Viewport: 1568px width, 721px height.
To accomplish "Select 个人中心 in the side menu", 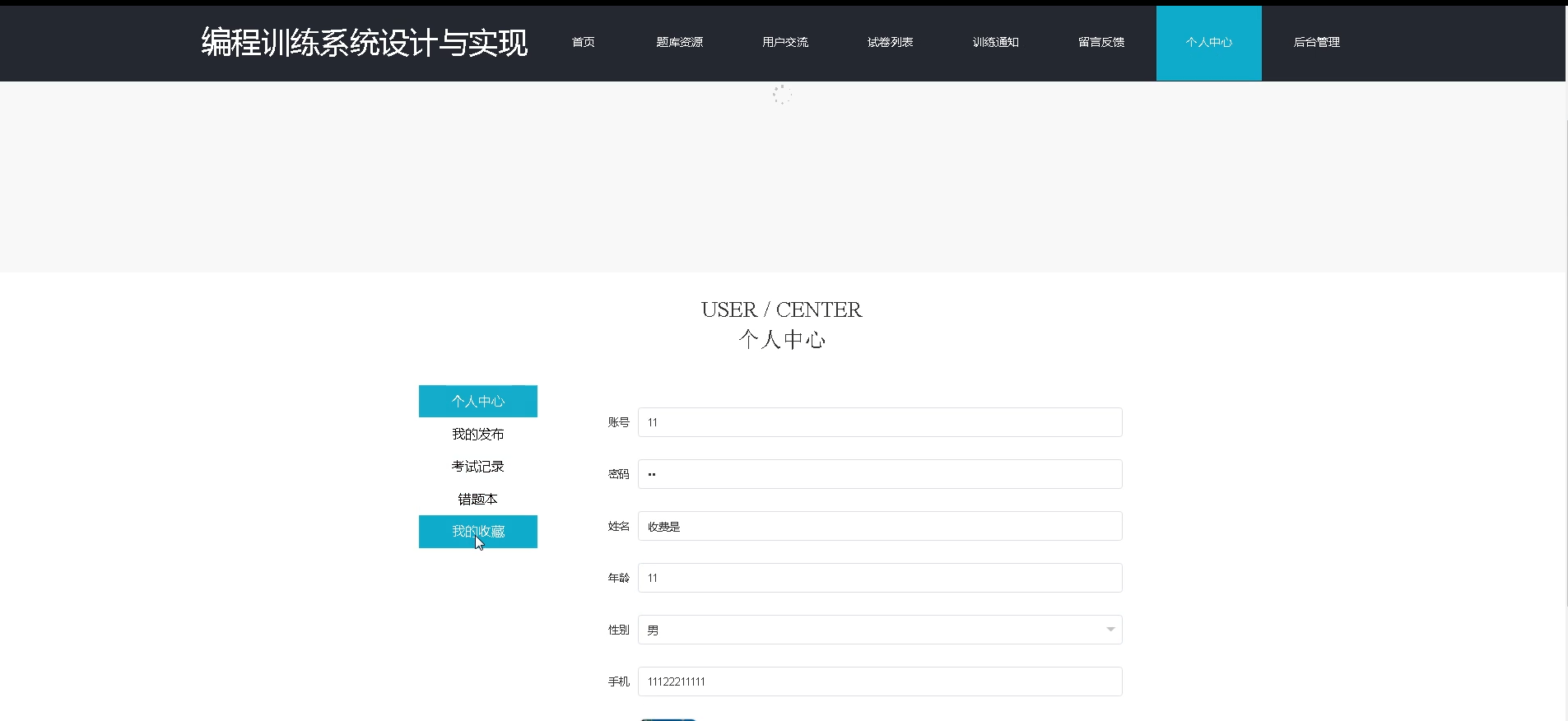I will coord(477,401).
